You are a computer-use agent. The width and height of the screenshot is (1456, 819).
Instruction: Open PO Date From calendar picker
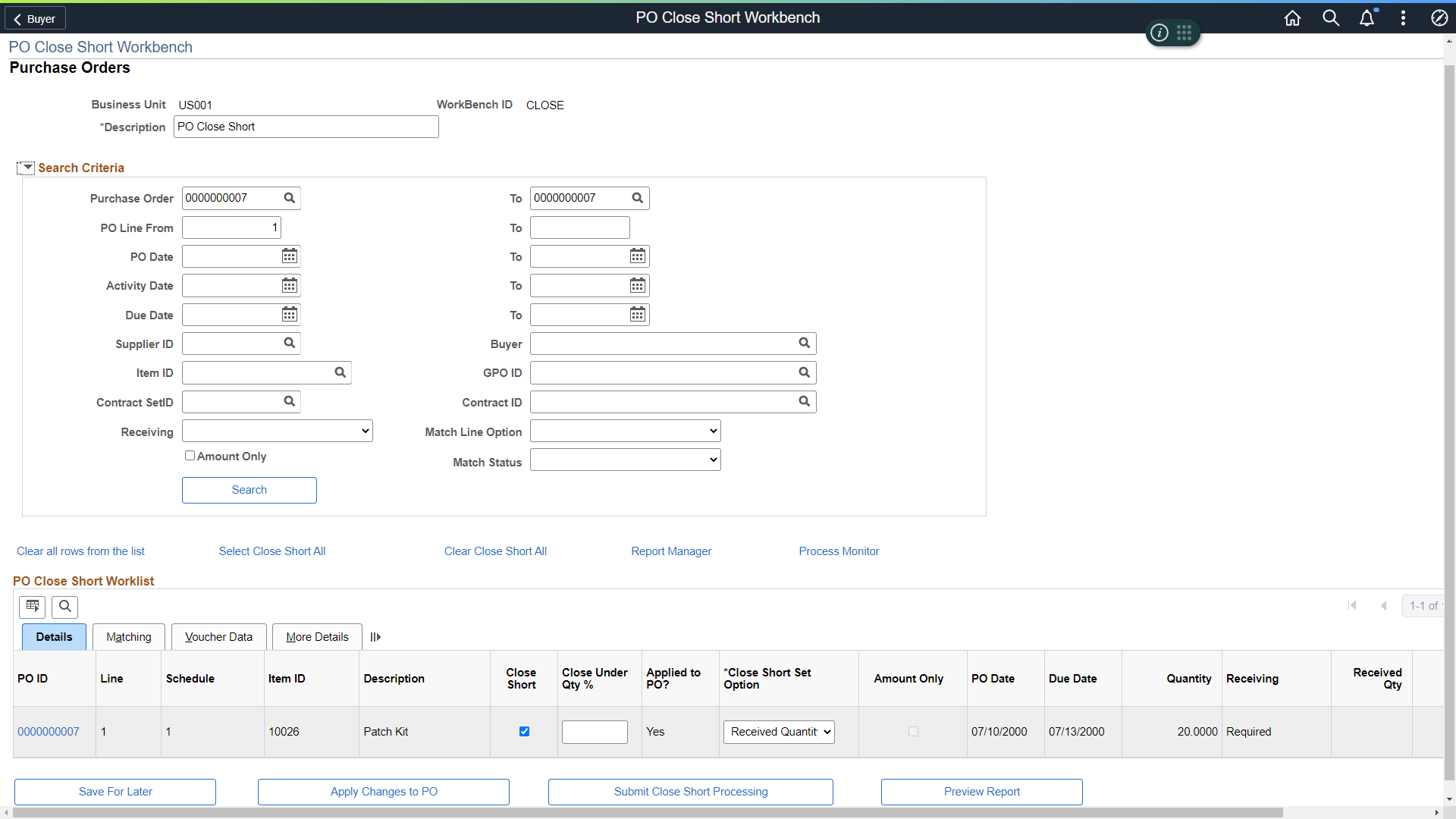click(x=290, y=256)
